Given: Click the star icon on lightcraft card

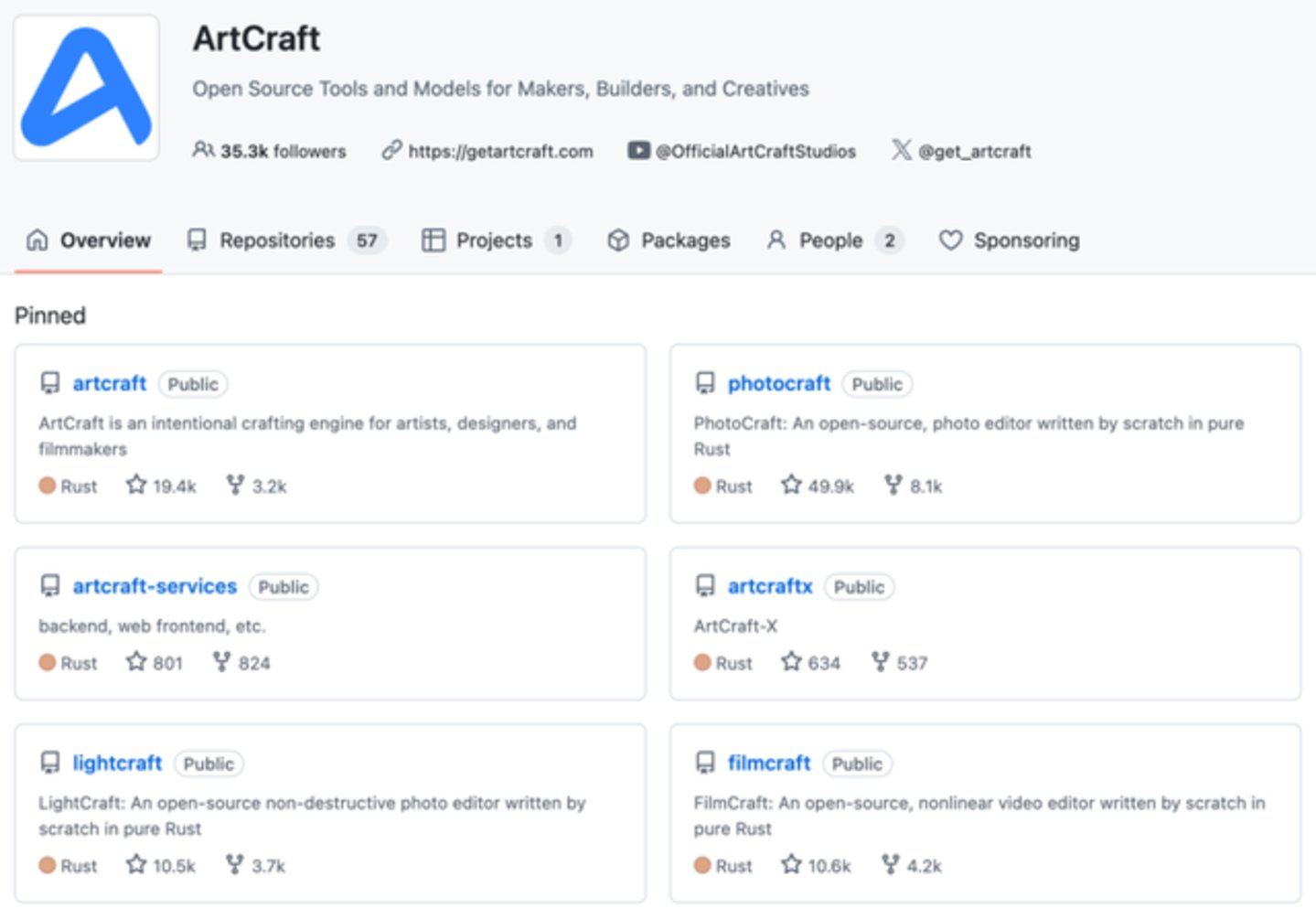Looking at the screenshot, I should coord(136,864).
